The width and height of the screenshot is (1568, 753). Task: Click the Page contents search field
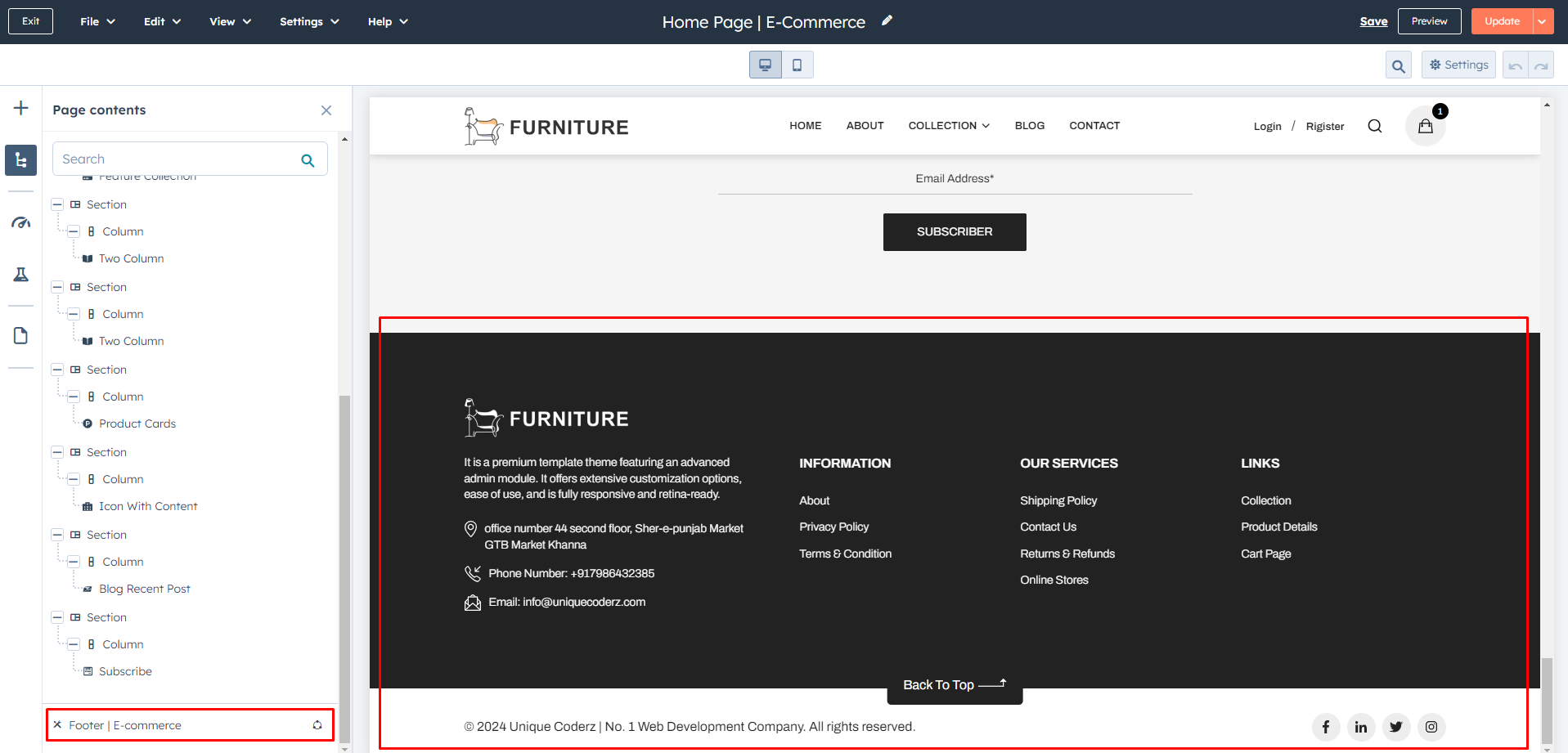(x=178, y=159)
